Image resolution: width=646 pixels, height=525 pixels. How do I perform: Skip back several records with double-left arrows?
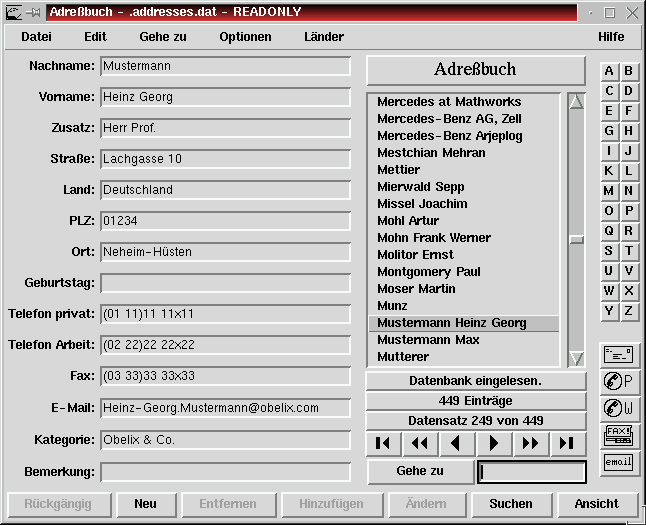420,443
